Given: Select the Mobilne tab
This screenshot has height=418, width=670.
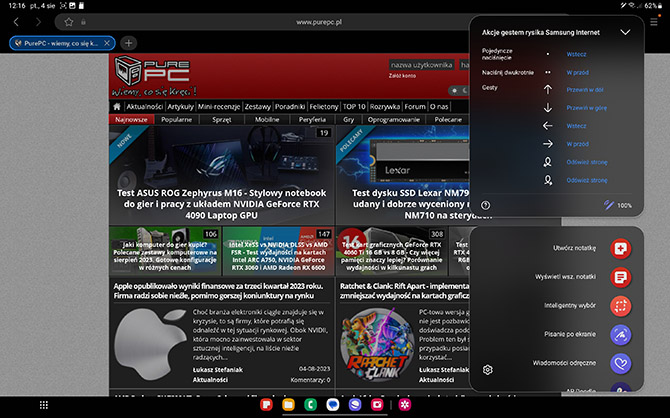Looking at the screenshot, I should coord(267,120).
